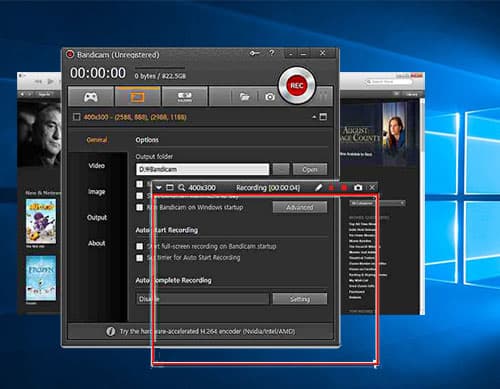The height and width of the screenshot is (389, 500).
Task: Open the categories dropdown in iTunes sidebar
Action: click(x=377, y=203)
